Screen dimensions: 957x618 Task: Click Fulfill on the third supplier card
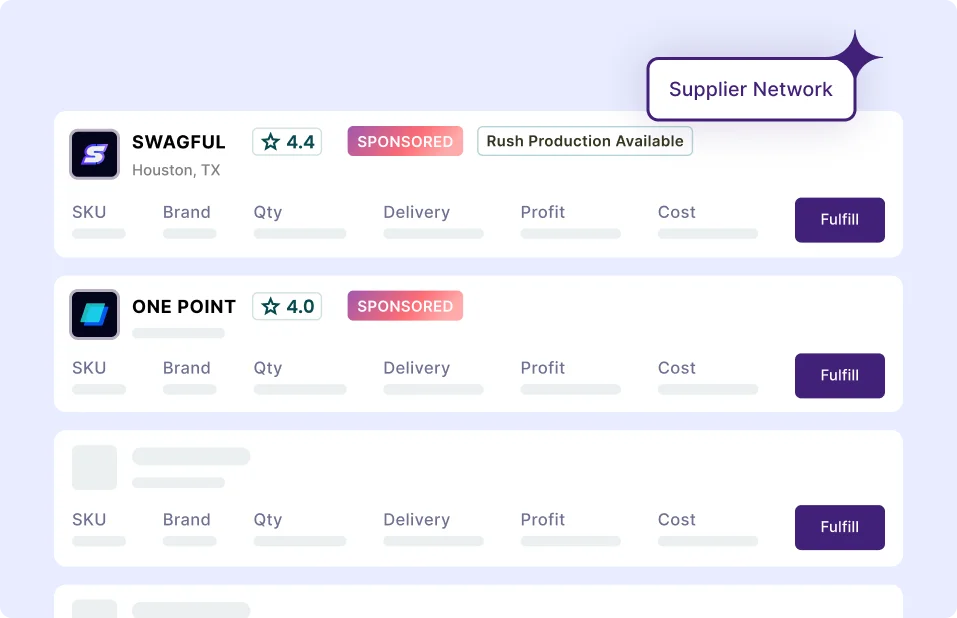click(839, 527)
